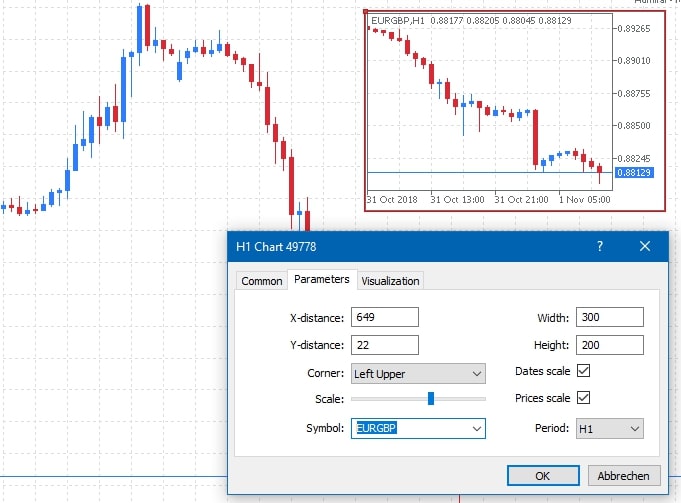Screen dimensions: 681x503
Task: Expand the Corner dropdown showing Left Upper
Action: point(474,374)
